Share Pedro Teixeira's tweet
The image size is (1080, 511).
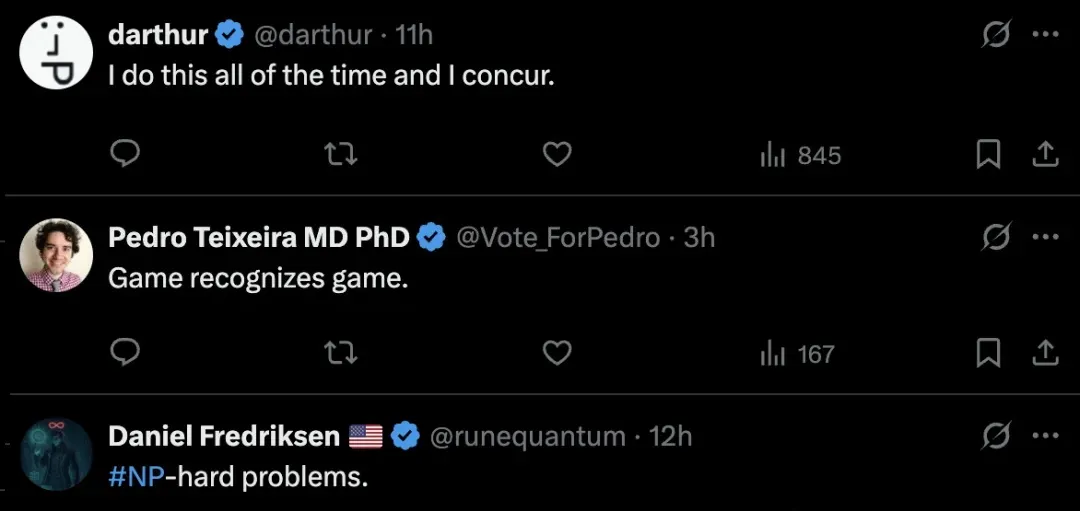[1045, 354]
